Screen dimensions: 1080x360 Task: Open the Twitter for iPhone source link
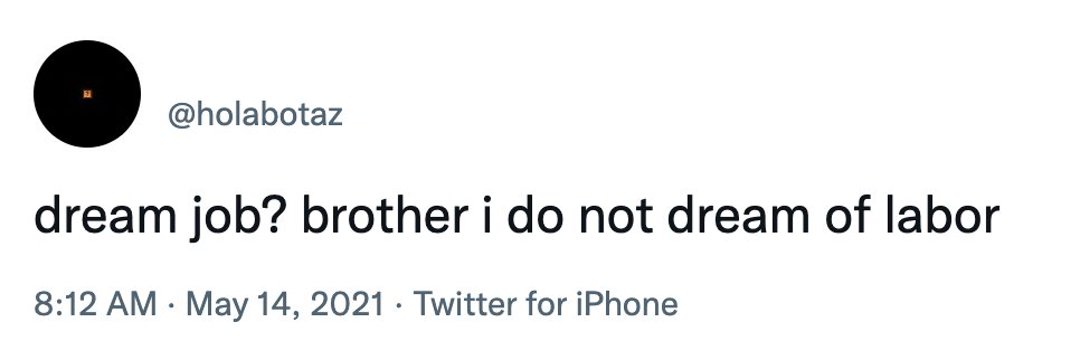click(546, 304)
